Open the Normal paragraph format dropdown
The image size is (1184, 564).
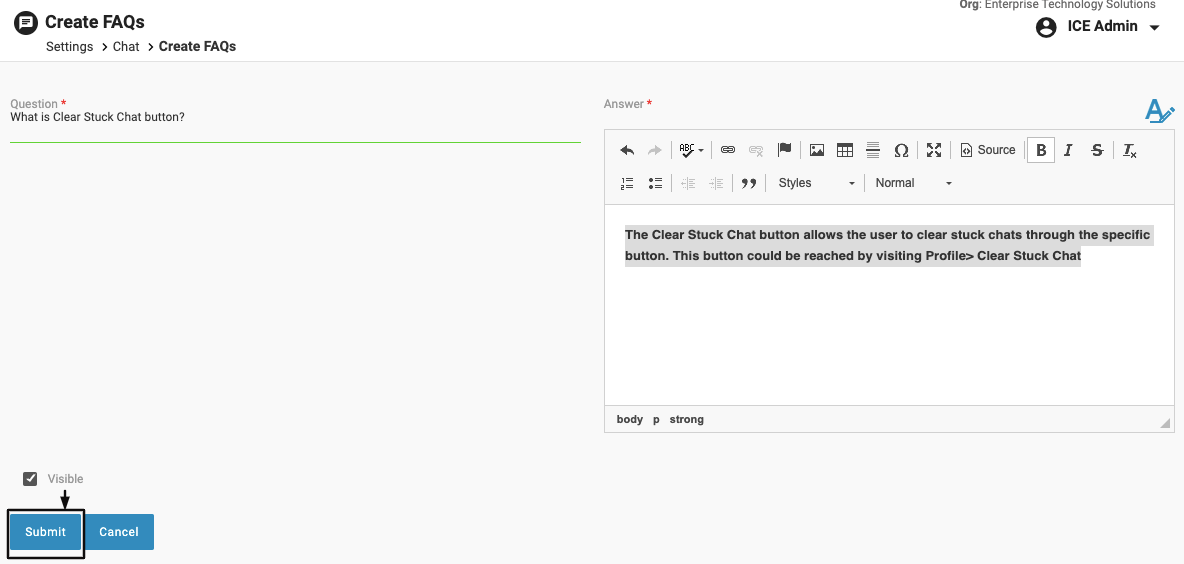pyautogui.click(x=913, y=183)
